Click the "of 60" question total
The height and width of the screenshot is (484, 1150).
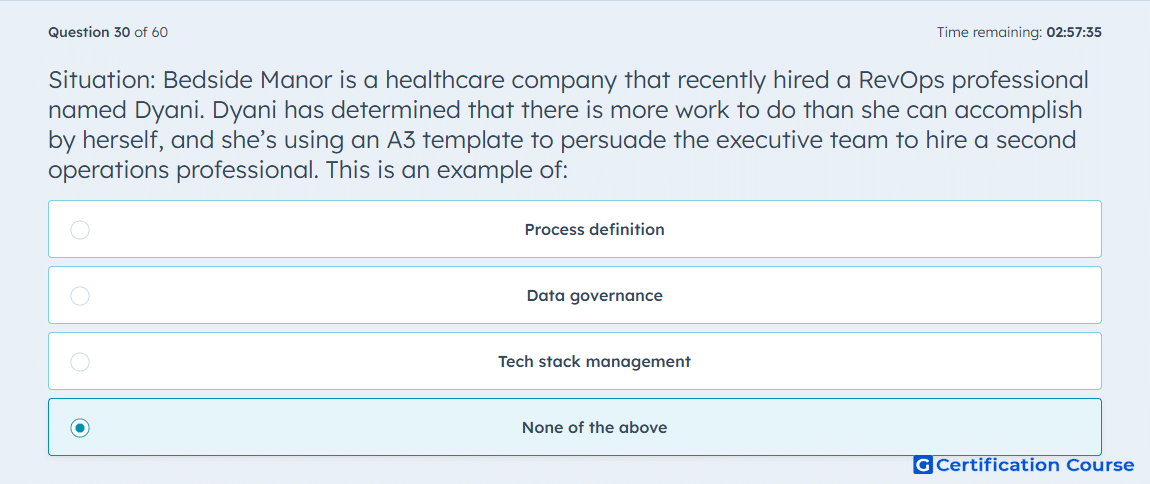[x=151, y=32]
